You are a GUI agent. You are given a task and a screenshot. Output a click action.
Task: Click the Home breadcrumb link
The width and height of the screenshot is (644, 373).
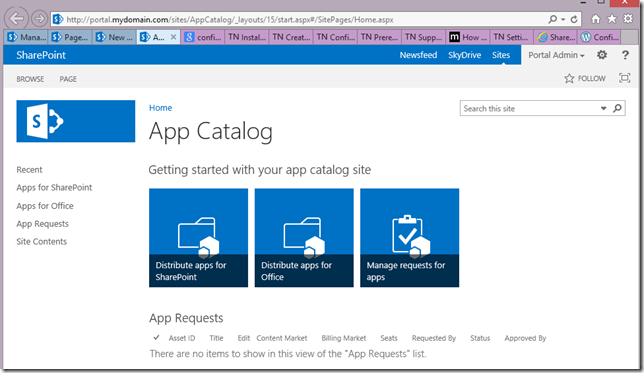pyautogui.click(x=160, y=108)
